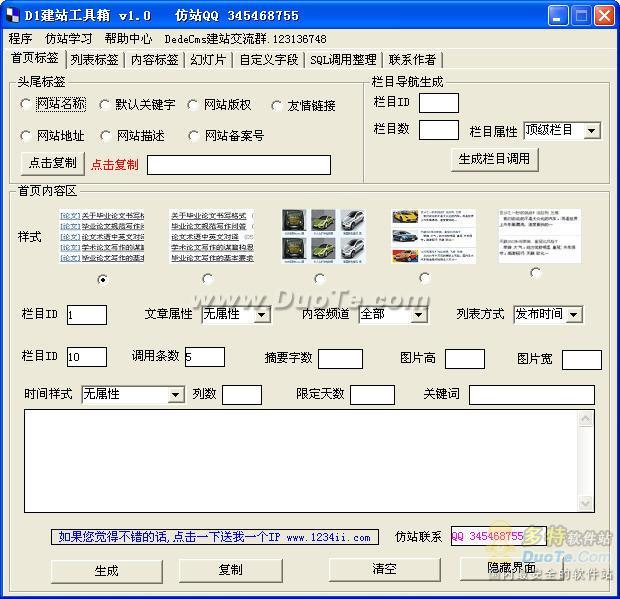Switch to the SQL调用整理 tab
This screenshot has width=620, height=599.
tap(343, 60)
